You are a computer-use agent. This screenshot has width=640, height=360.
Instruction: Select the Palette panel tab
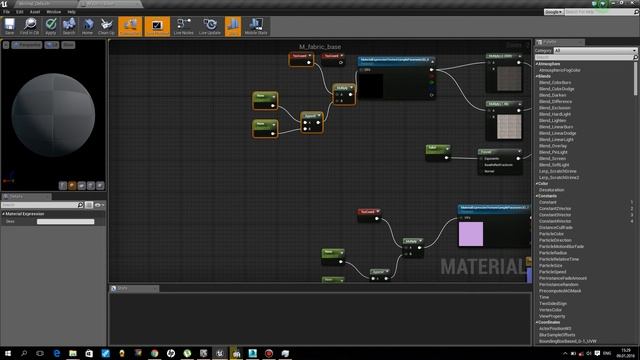(560, 42)
